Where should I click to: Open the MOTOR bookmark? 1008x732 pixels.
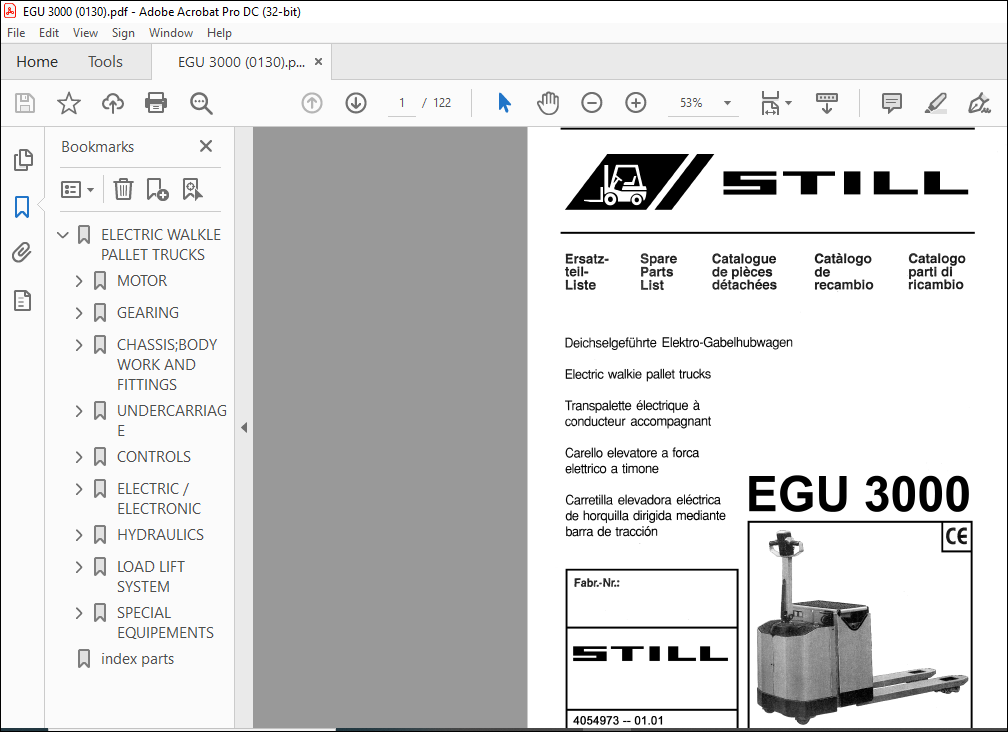(142, 281)
